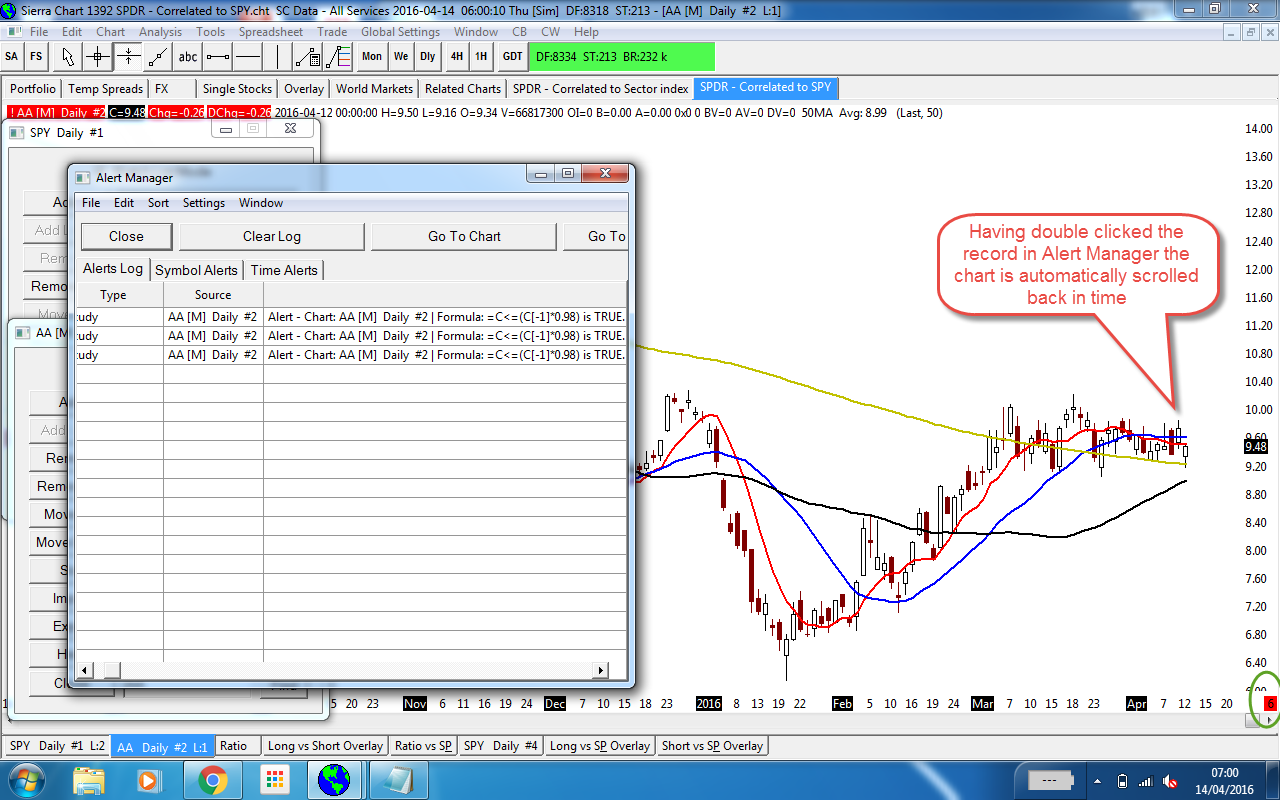
Task: Open Windows Explorer from taskbar
Action: (x=89, y=780)
